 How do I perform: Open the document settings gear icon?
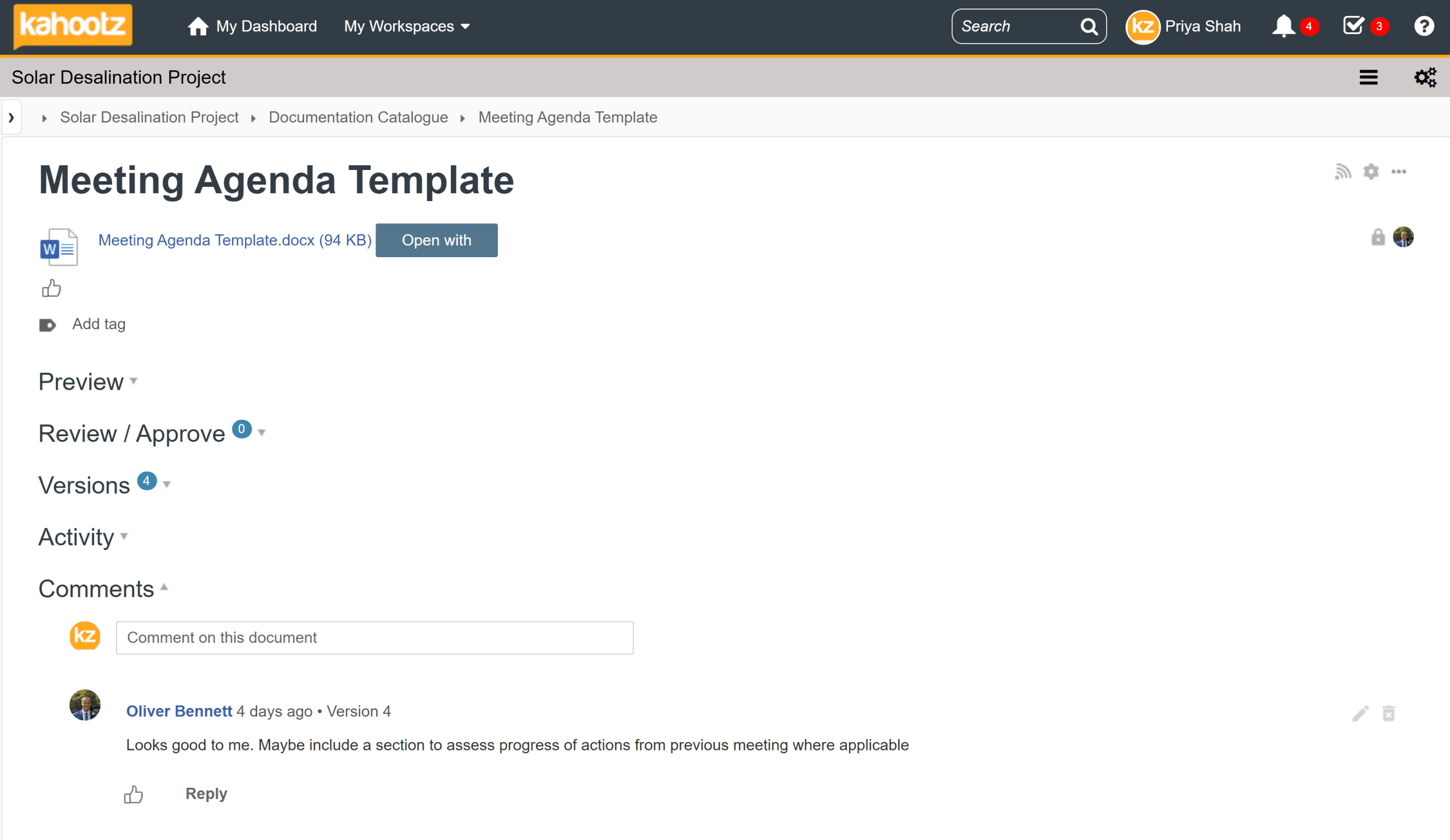1371,172
